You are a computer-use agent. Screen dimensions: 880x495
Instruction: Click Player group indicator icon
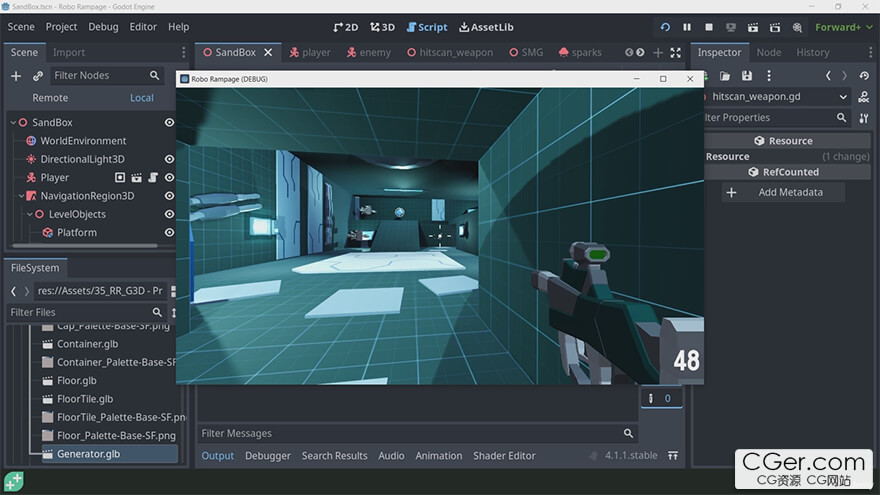coord(120,178)
